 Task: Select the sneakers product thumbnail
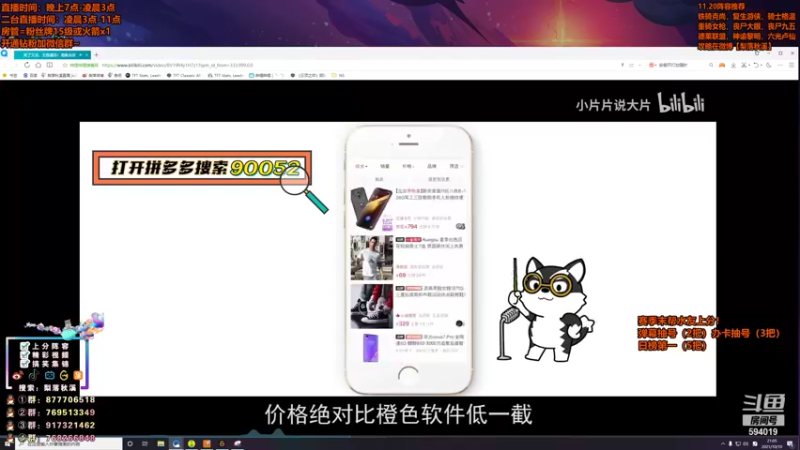[x=371, y=306]
